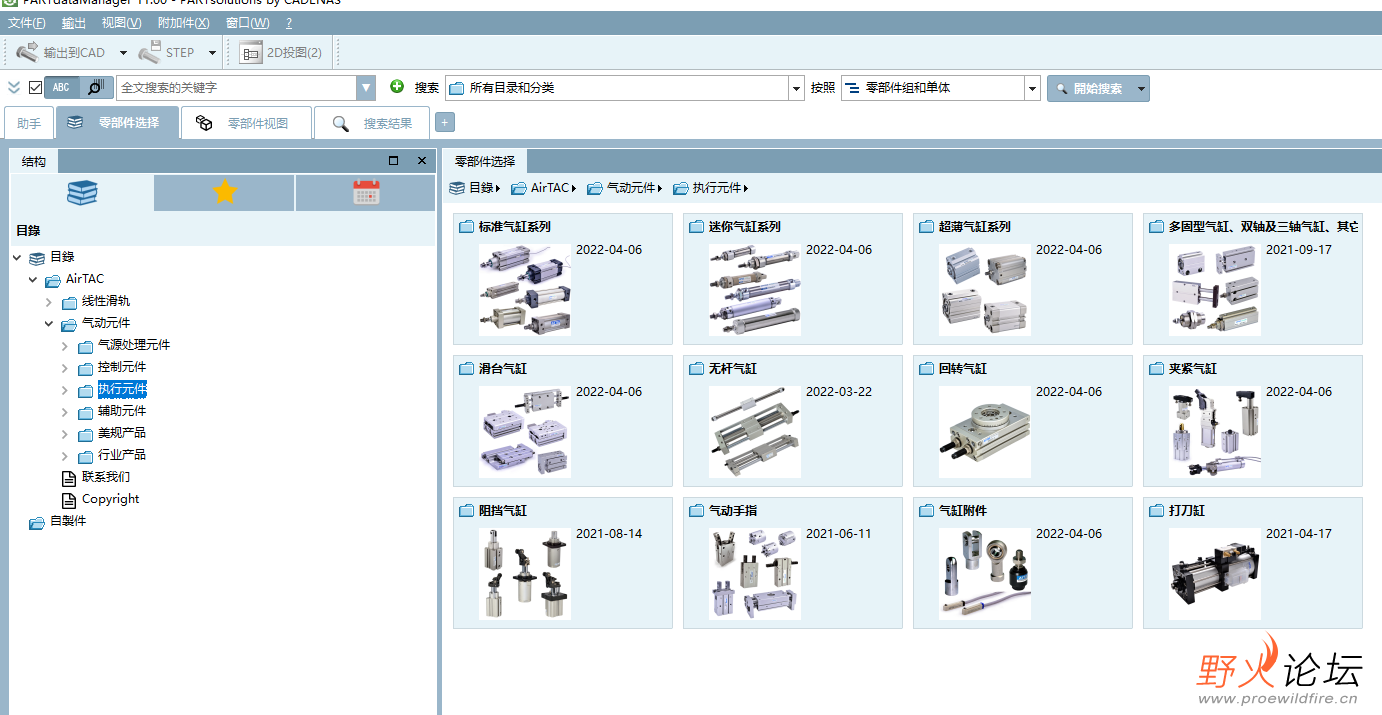1382x715 pixels.
Task: Click the green add search criterion icon
Action: click(397, 87)
